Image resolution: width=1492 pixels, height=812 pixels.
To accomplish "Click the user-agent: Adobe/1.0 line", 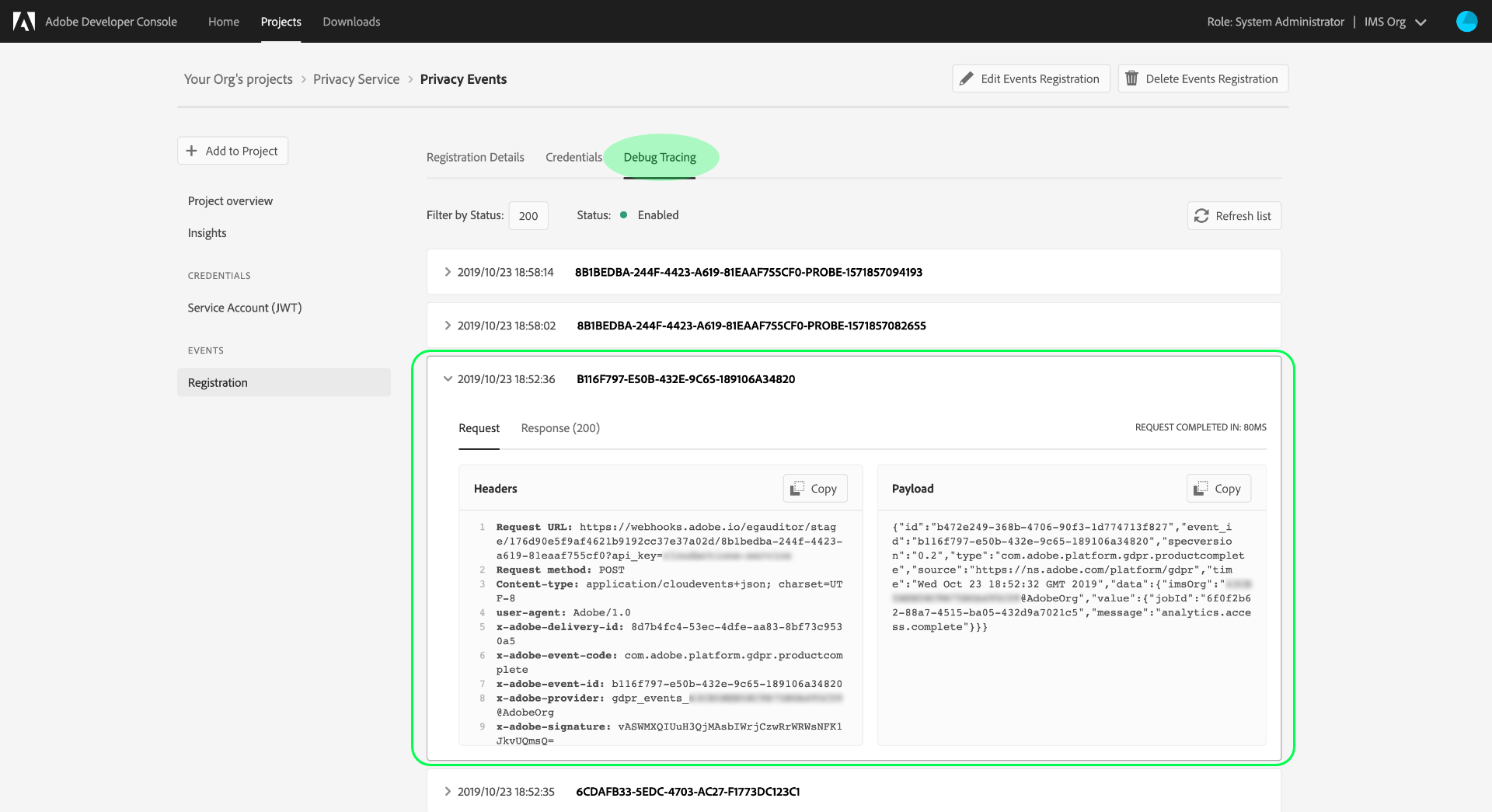I will (563, 613).
